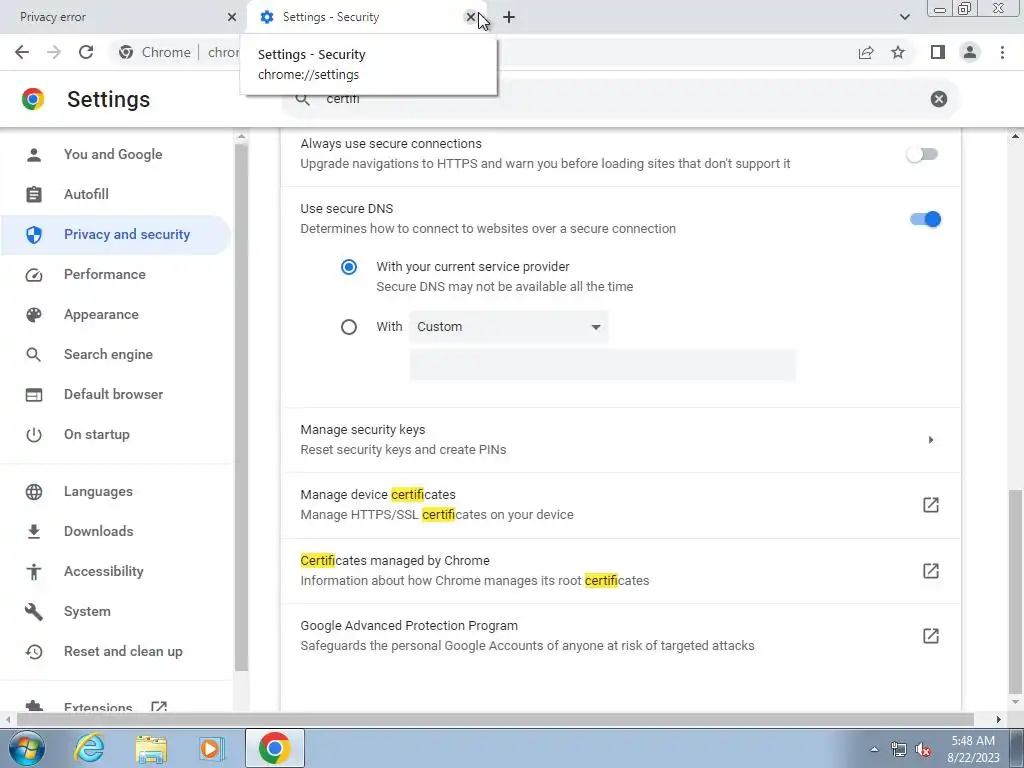Open the Windows Start menu
This screenshot has width=1024, height=768.
tap(27, 748)
